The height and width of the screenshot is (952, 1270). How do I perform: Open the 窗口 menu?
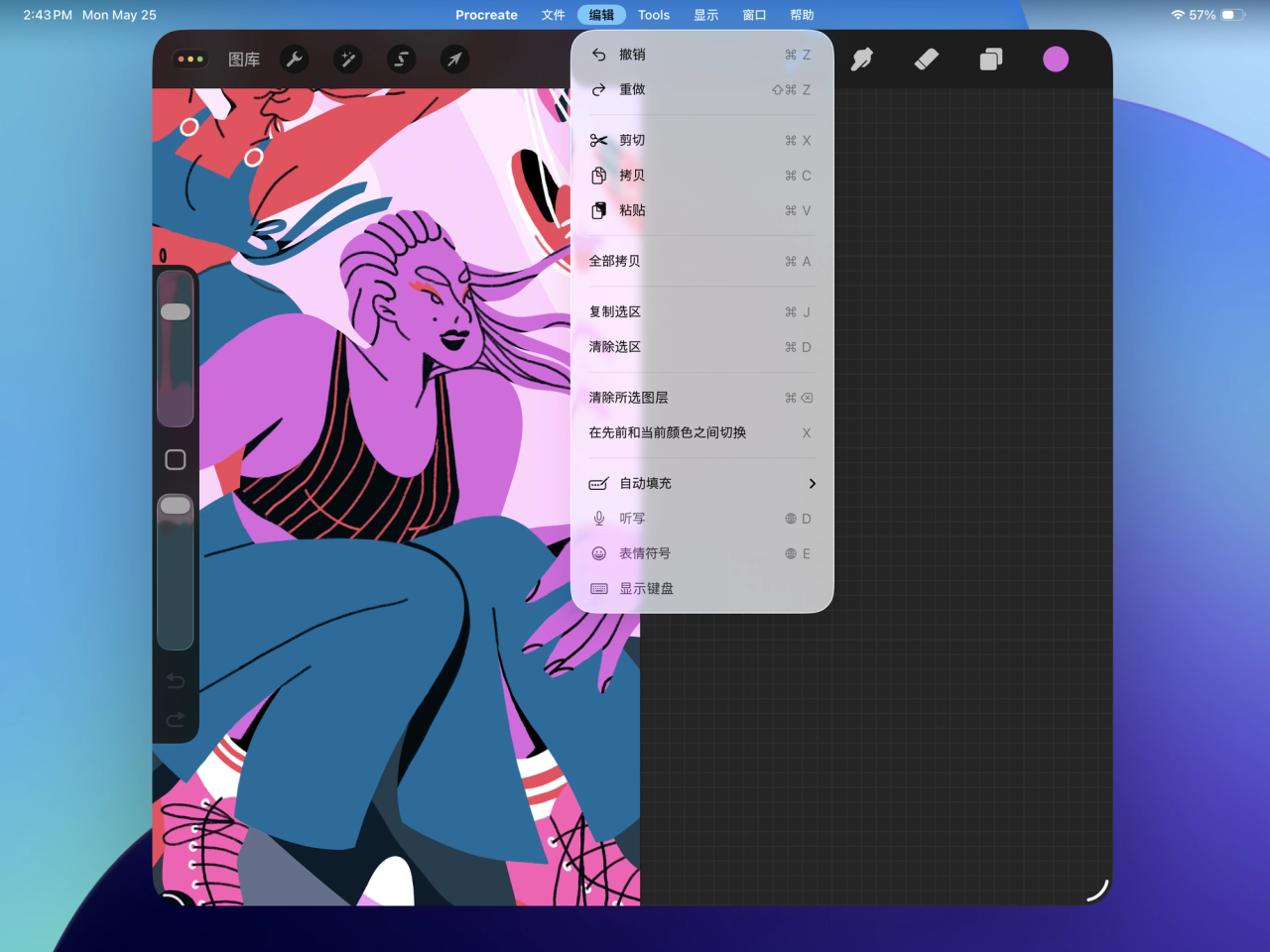click(755, 15)
